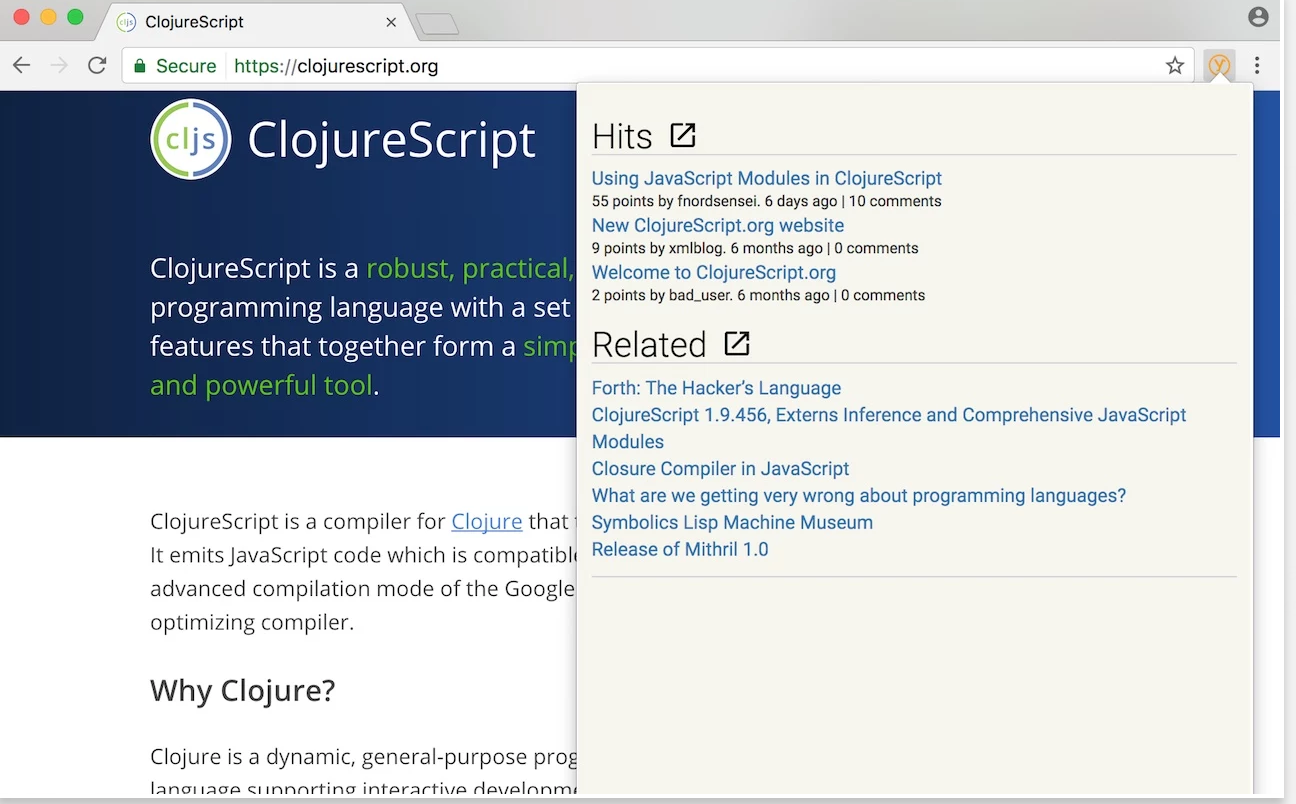Click the 'Secure' label in the address bar
Screen dimensions: 1296x804
click(186, 66)
